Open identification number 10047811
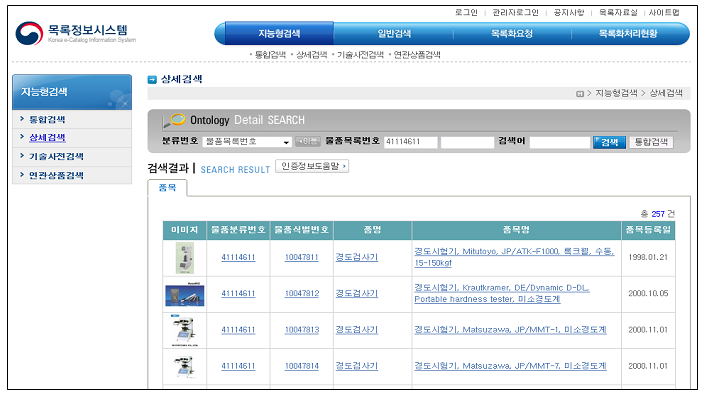Image resolution: width=704 pixels, height=396 pixels. [x=302, y=257]
